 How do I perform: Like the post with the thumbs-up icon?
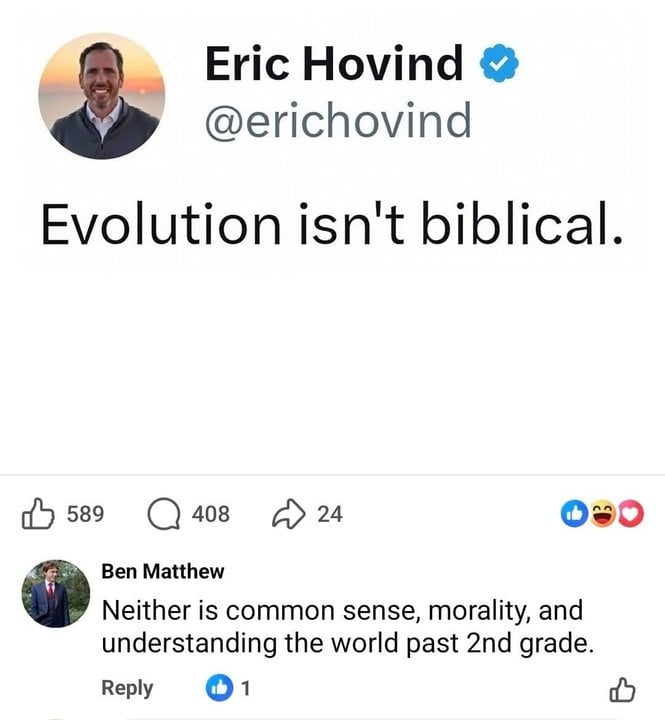click(x=38, y=514)
